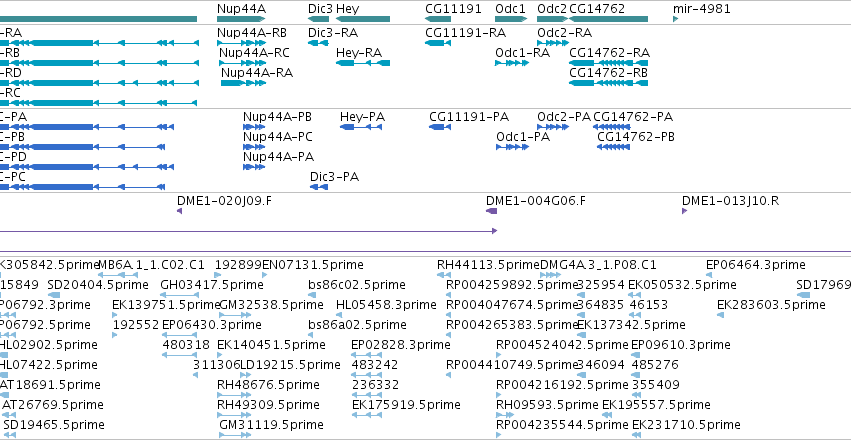851x440 pixels.
Task: Click EST bs86c02.5prime
Action: tap(312, 295)
